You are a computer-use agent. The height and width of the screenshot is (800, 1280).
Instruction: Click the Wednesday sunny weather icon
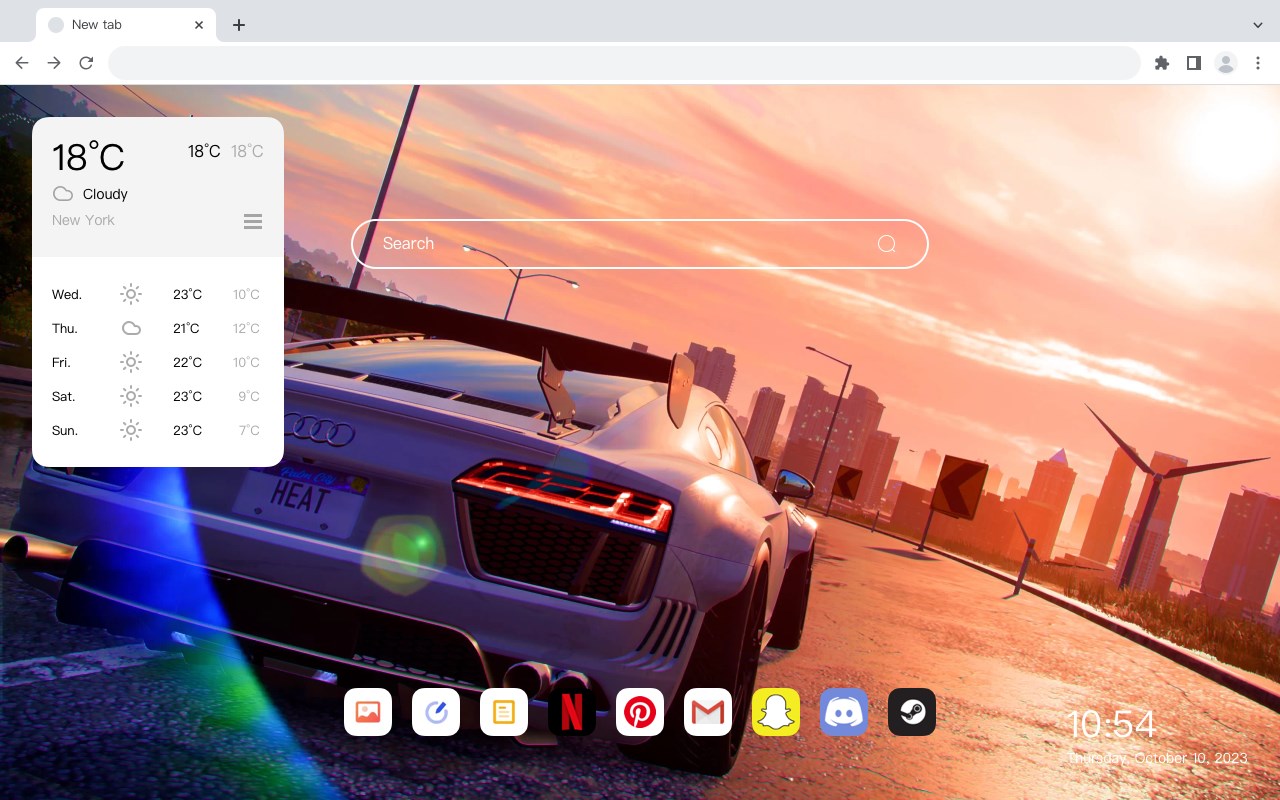(131, 294)
